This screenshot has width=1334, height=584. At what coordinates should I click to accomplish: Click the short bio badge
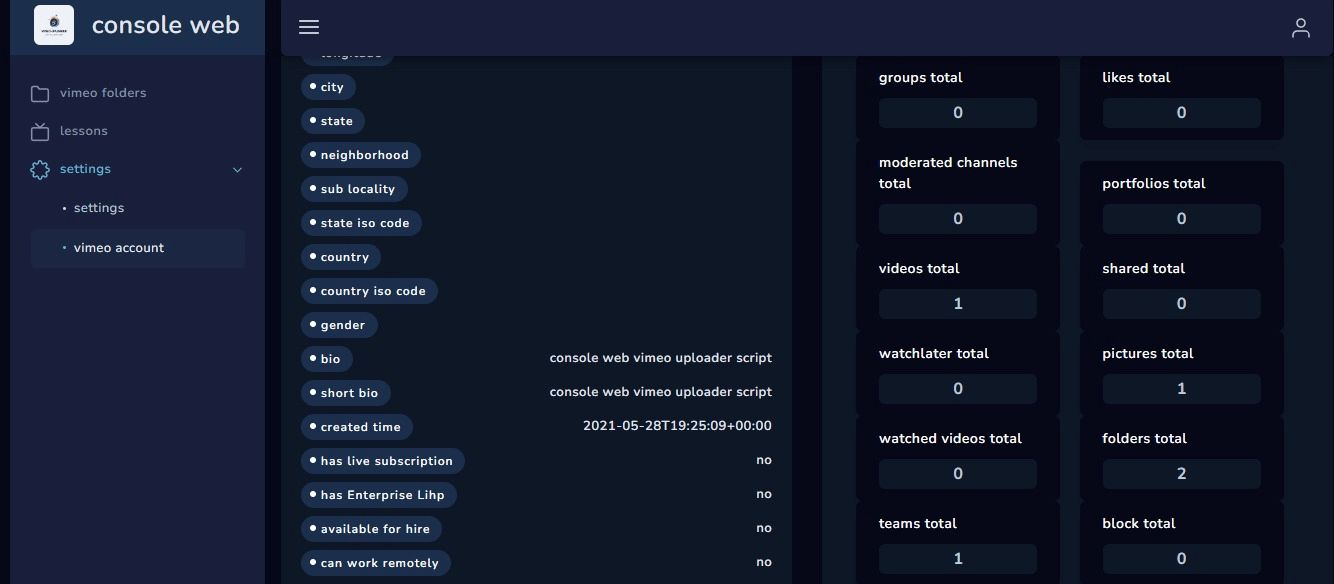[346, 393]
